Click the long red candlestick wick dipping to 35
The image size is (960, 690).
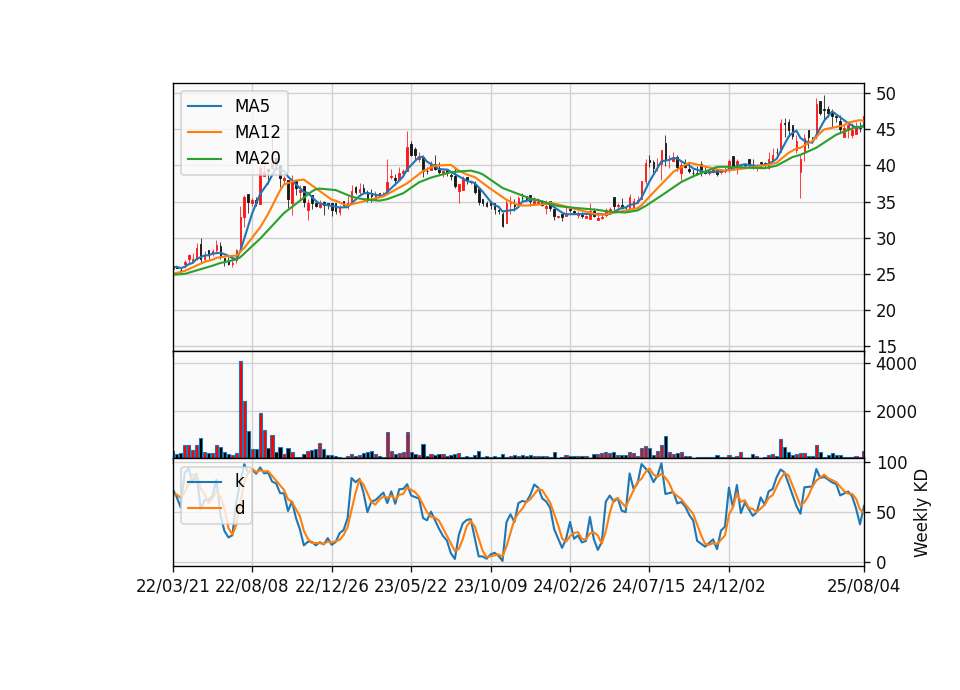(x=800, y=178)
